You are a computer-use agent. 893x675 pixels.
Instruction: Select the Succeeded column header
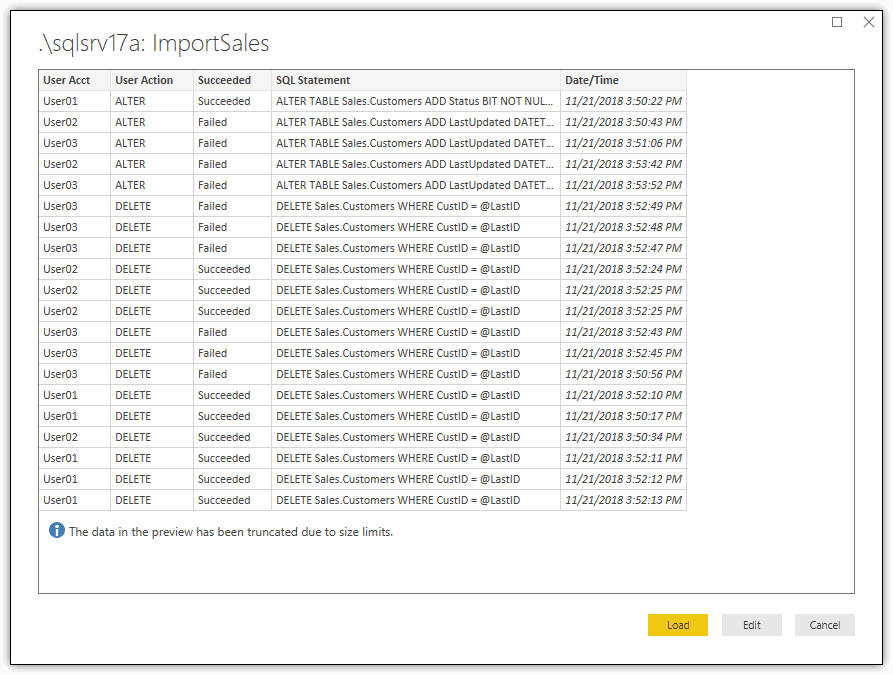pyautogui.click(x=232, y=80)
